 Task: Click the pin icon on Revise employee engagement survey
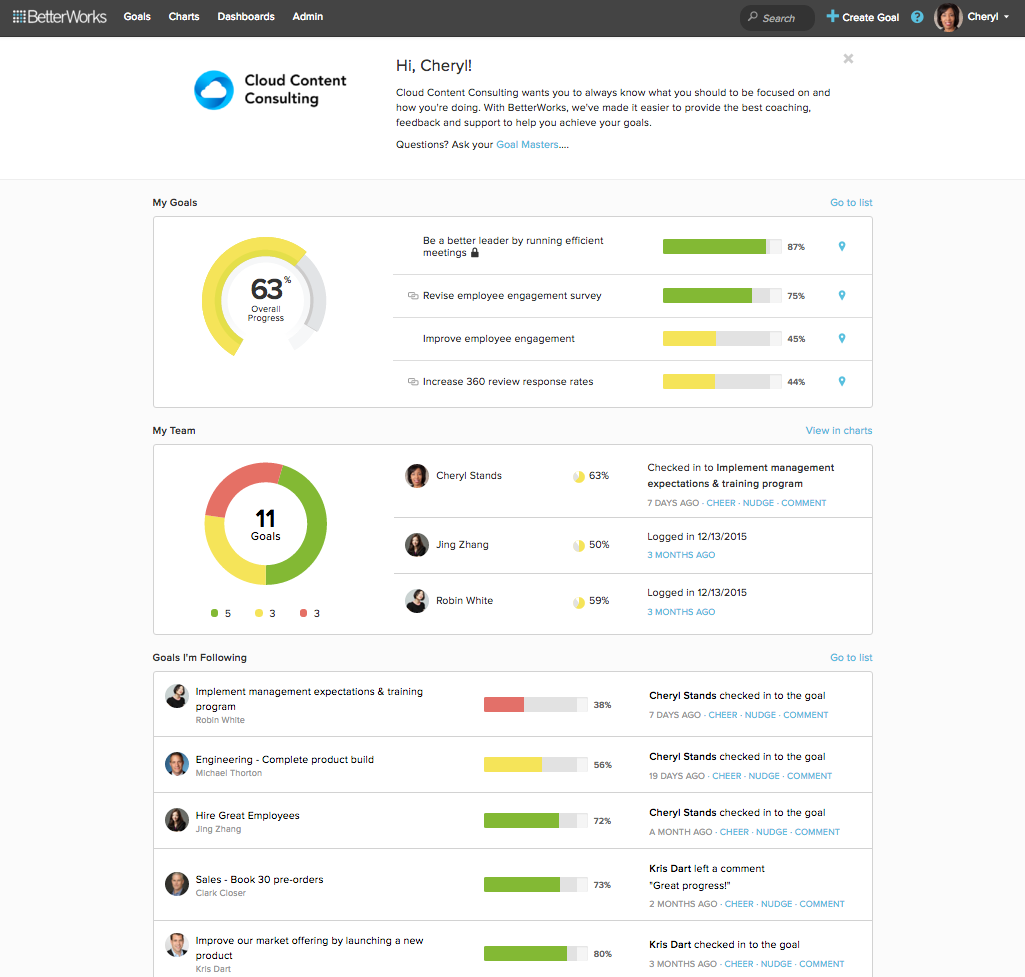(x=842, y=295)
